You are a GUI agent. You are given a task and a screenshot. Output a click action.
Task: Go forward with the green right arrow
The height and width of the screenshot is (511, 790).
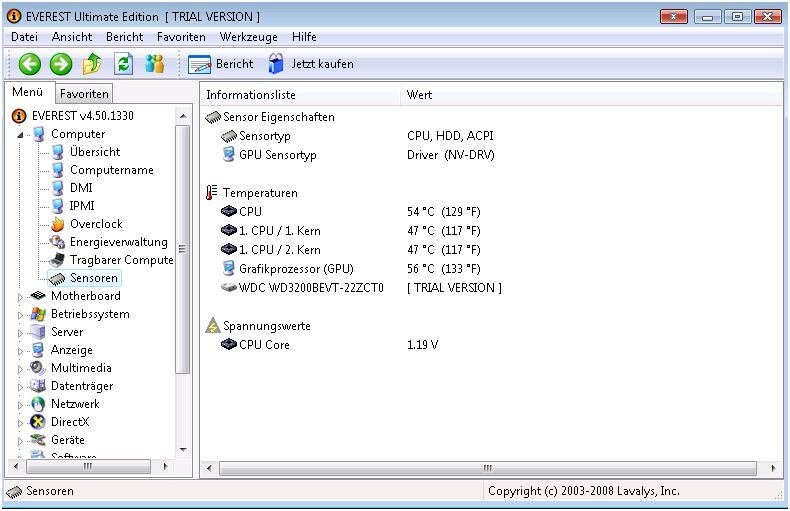[61, 65]
